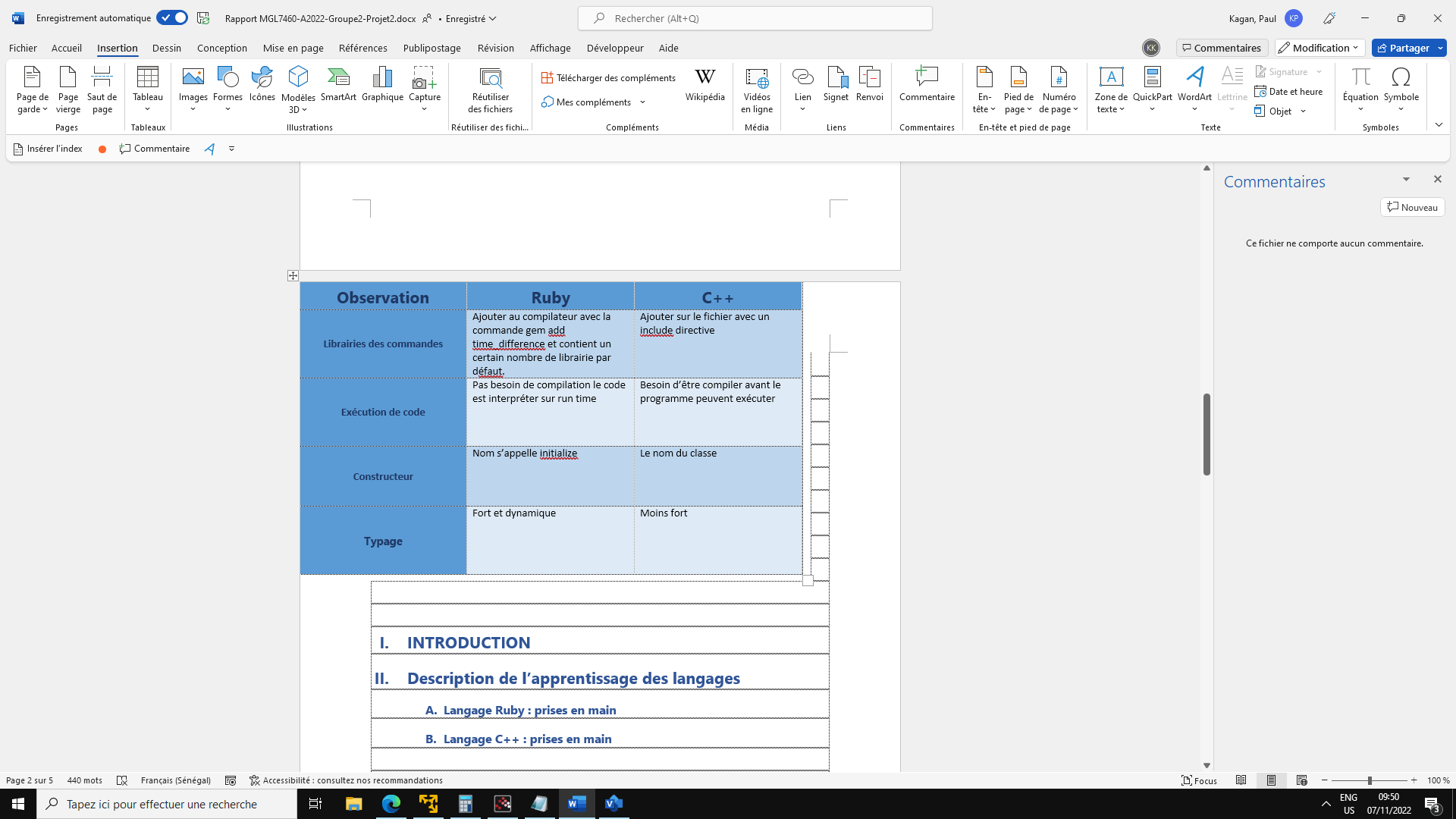Switch to the Focus view mode
Viewport: 1456px width, 819px height.
coord(1199,780)
